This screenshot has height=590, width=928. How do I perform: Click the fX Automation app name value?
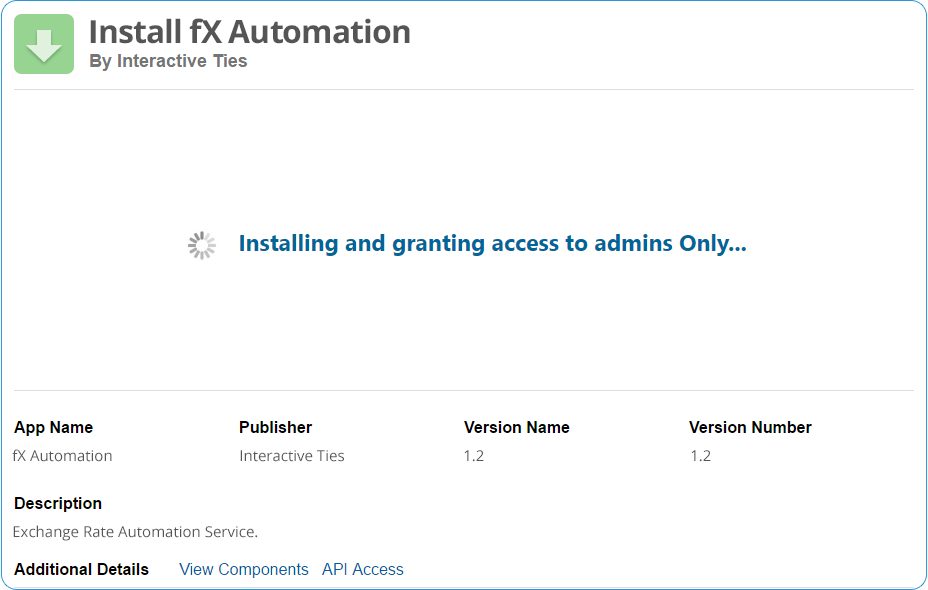tap(62, 456)
